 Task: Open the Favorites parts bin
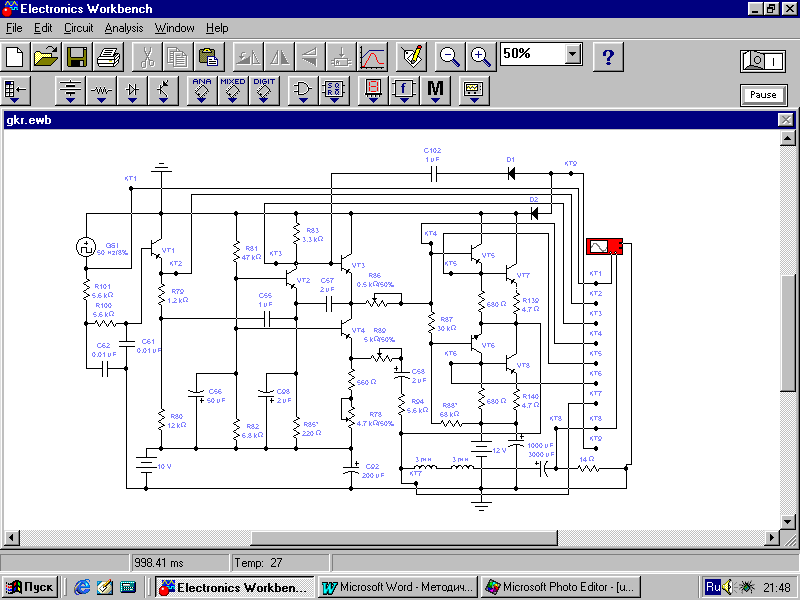[15, 91]
